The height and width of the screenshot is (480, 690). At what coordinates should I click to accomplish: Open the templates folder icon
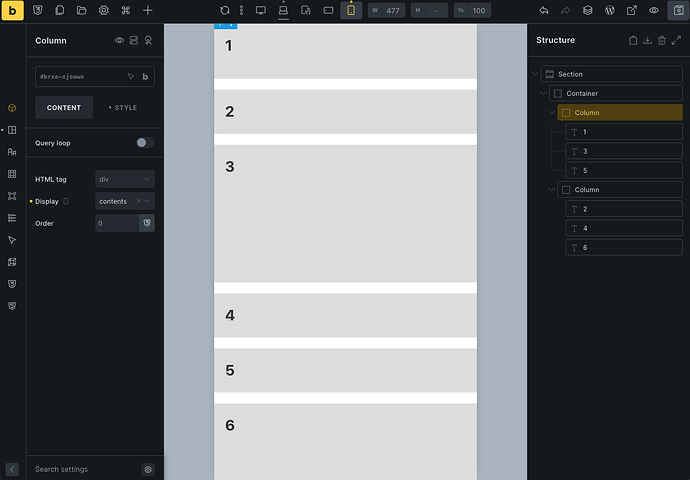(81, 10)
